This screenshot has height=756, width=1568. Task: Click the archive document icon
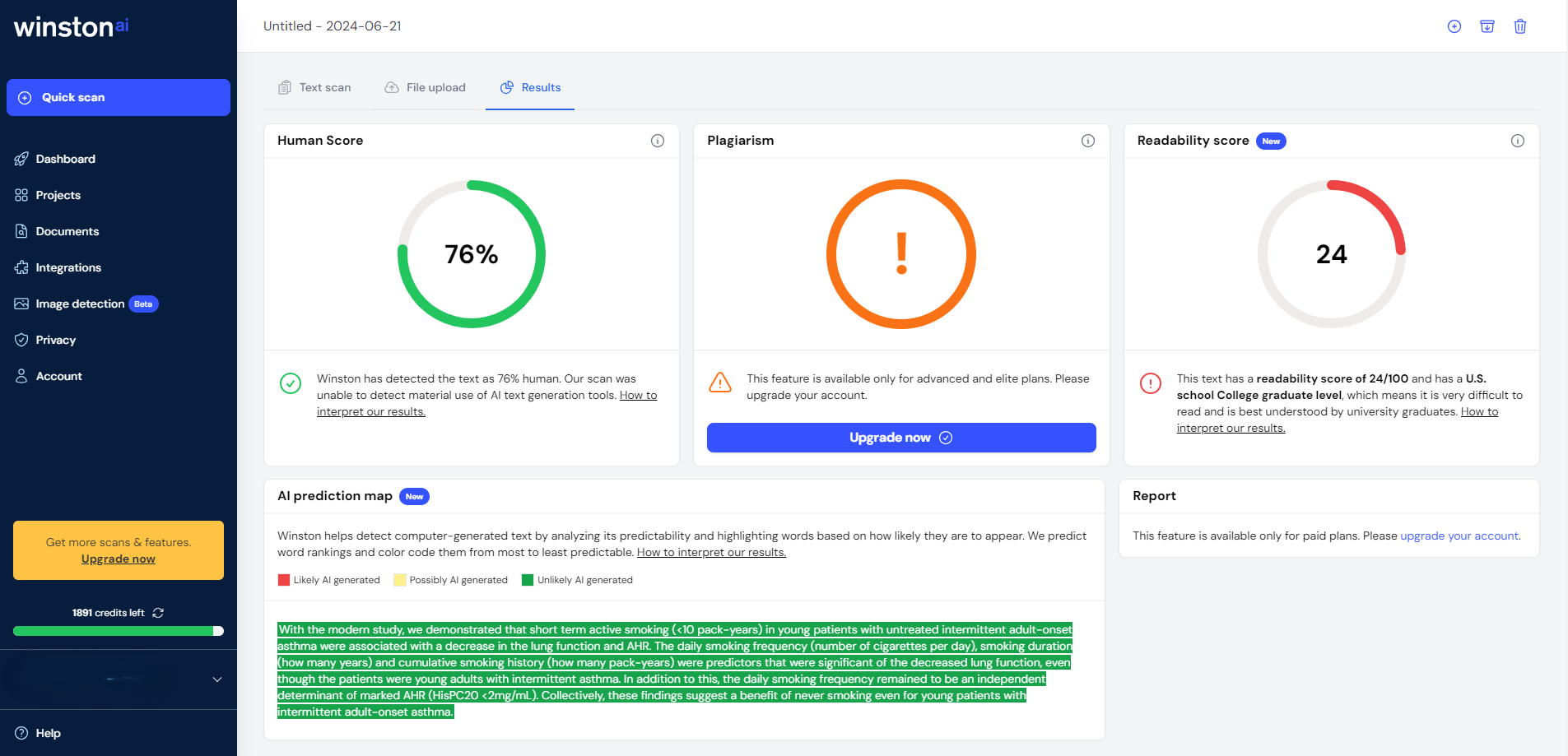(1487, 26)
